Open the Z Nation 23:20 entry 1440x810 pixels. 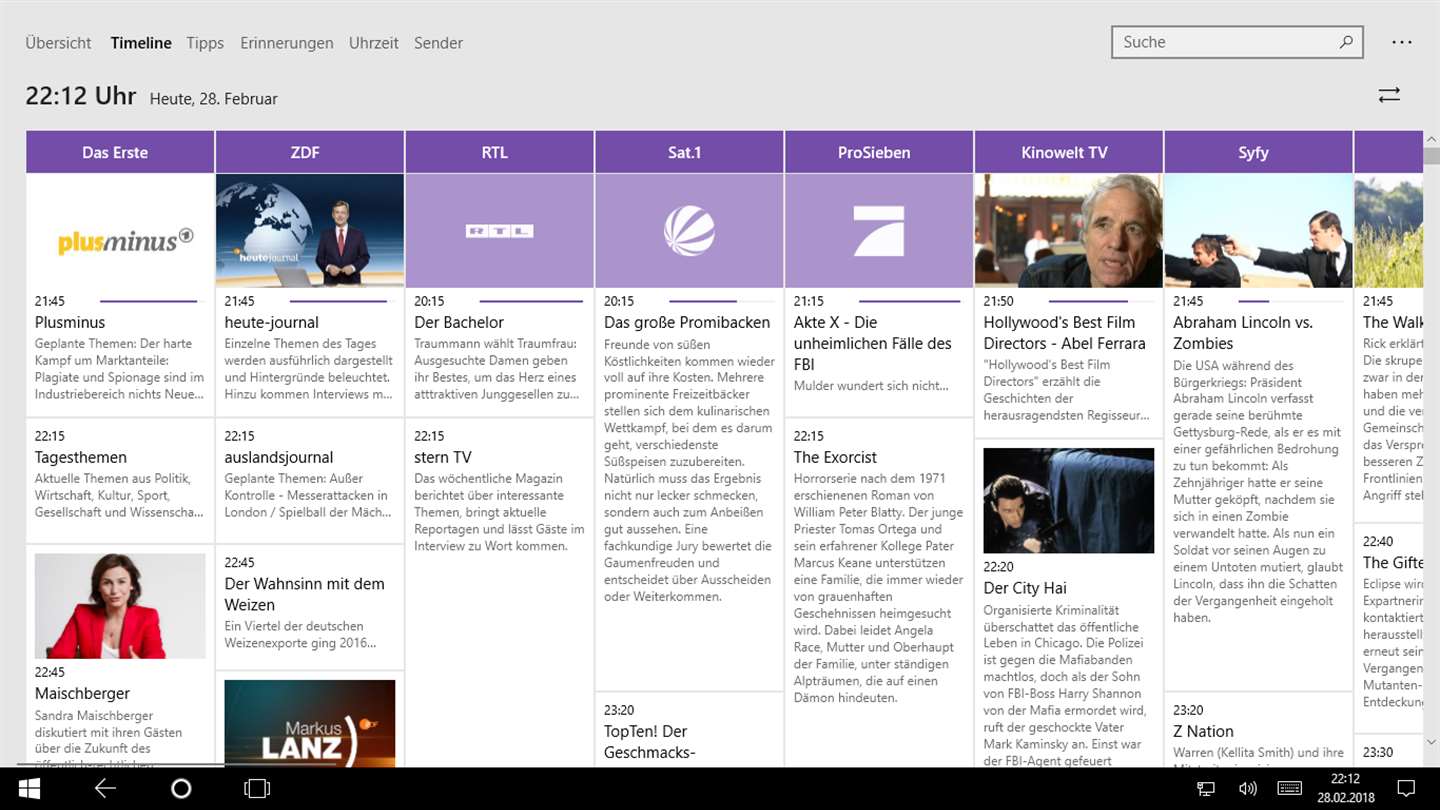coord(1258,731)
